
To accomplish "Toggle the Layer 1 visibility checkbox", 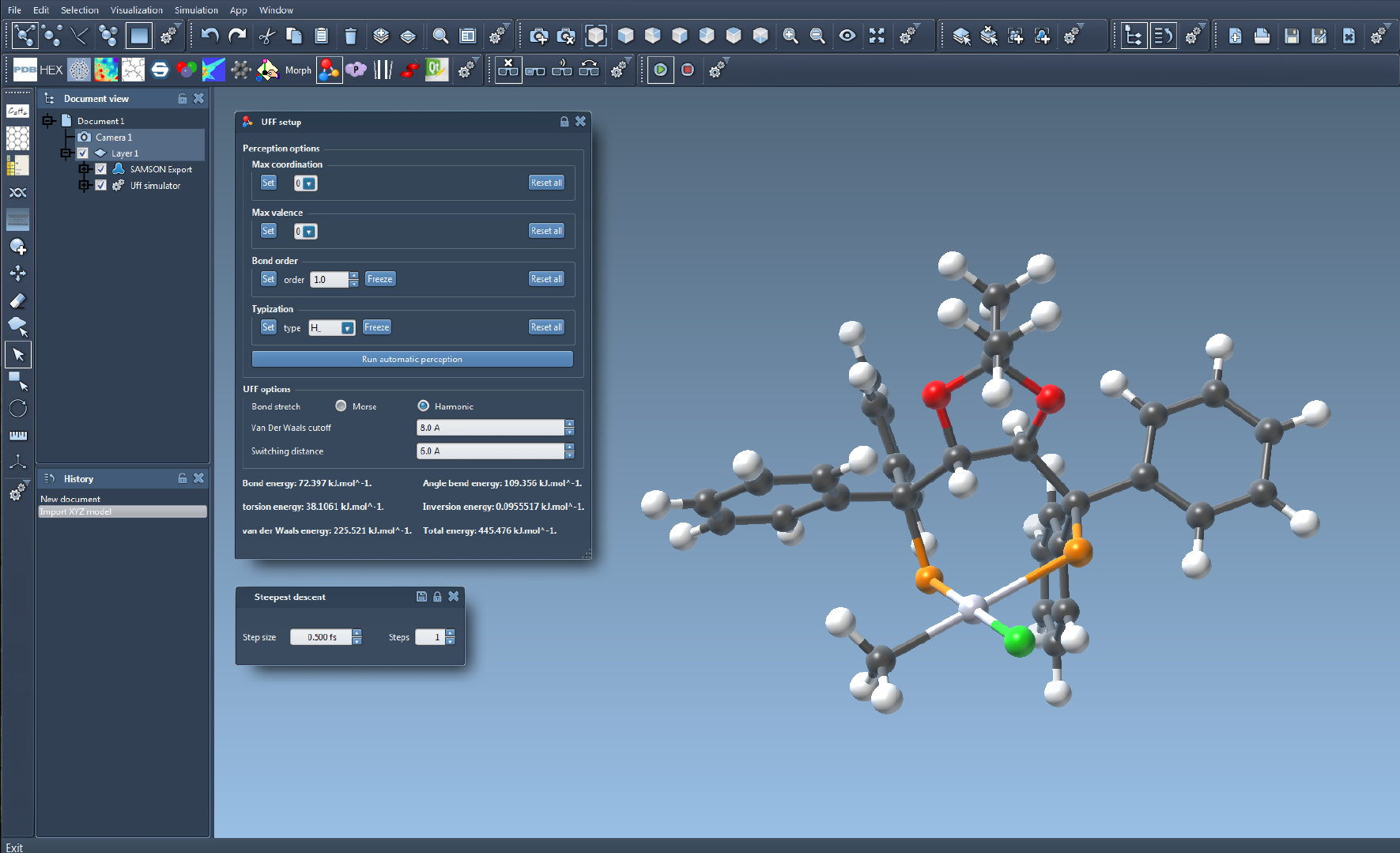I will (82, 153).
